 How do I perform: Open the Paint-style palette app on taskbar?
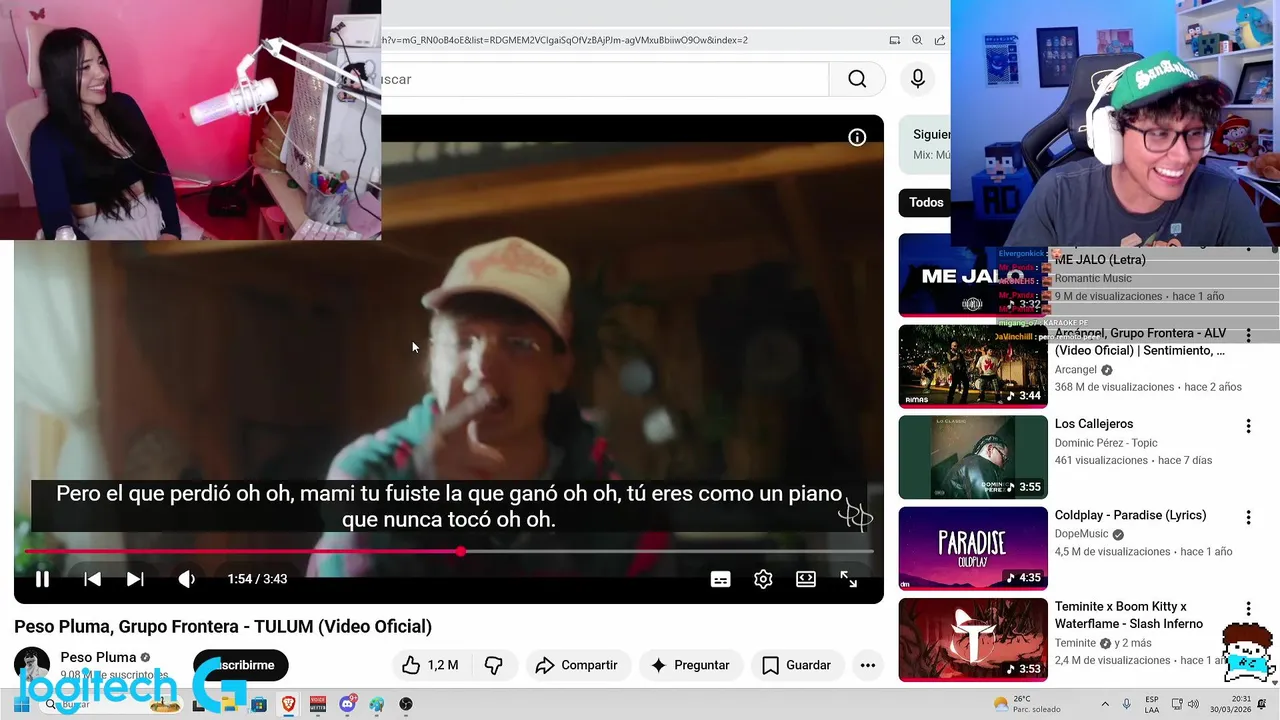point(376,704)
